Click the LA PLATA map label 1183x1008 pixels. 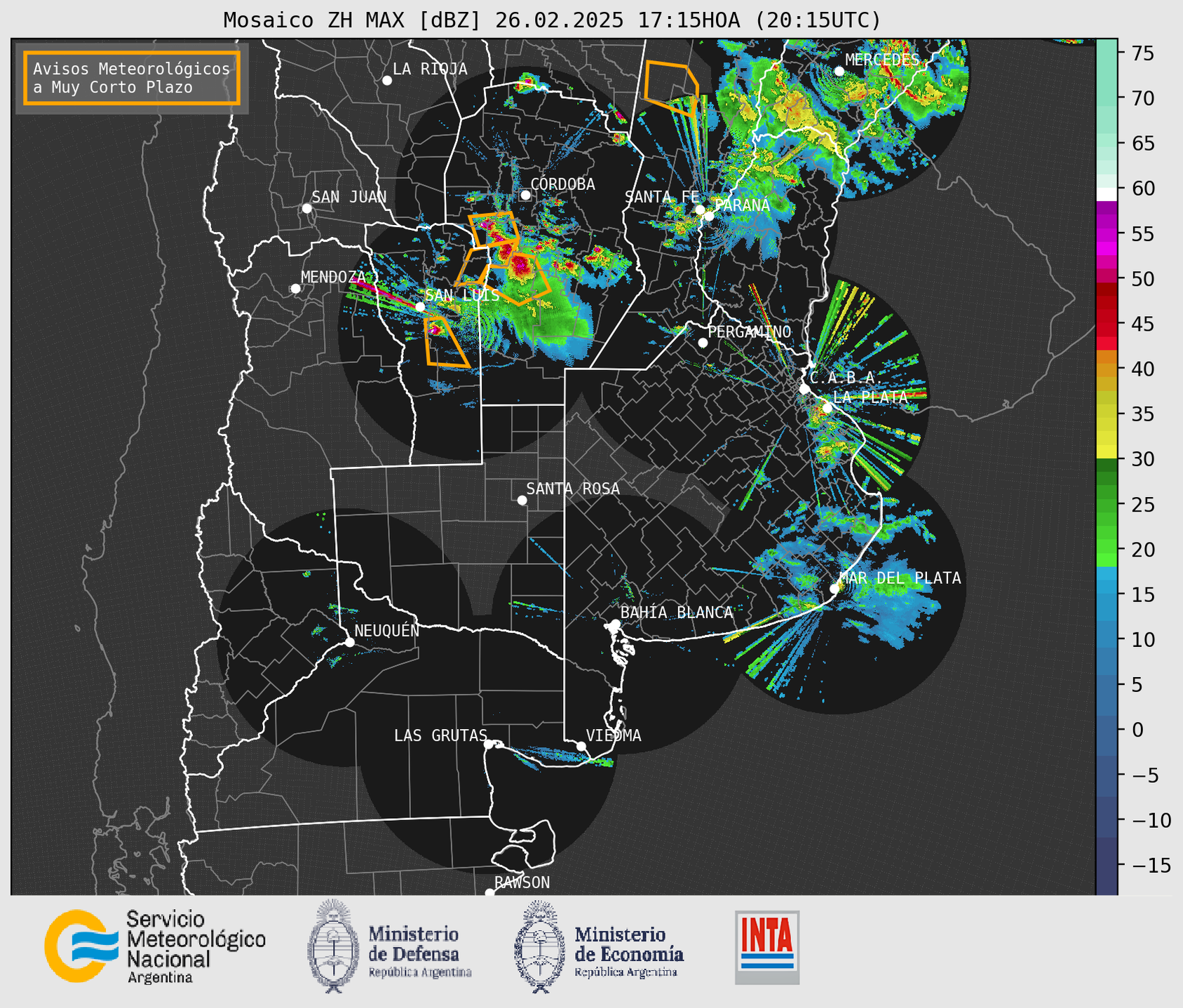870,397
